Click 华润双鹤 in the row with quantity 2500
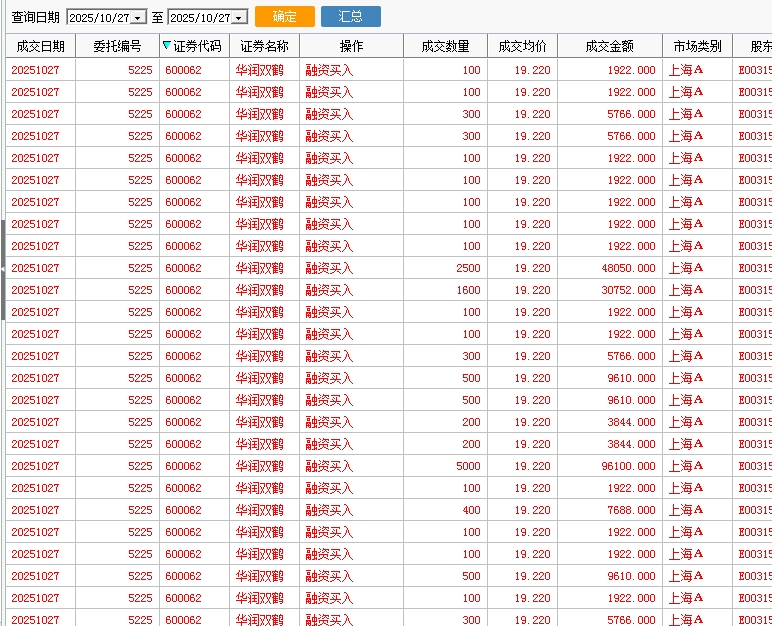Image resolution: width=772 pixels, height=626 pixels. [x=259, y=268]
